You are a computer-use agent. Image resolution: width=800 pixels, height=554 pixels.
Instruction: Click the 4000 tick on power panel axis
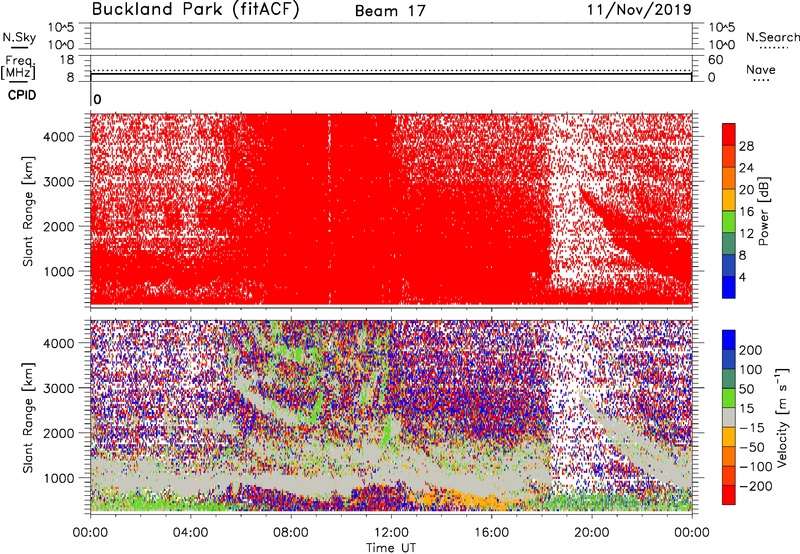(59, 137)
